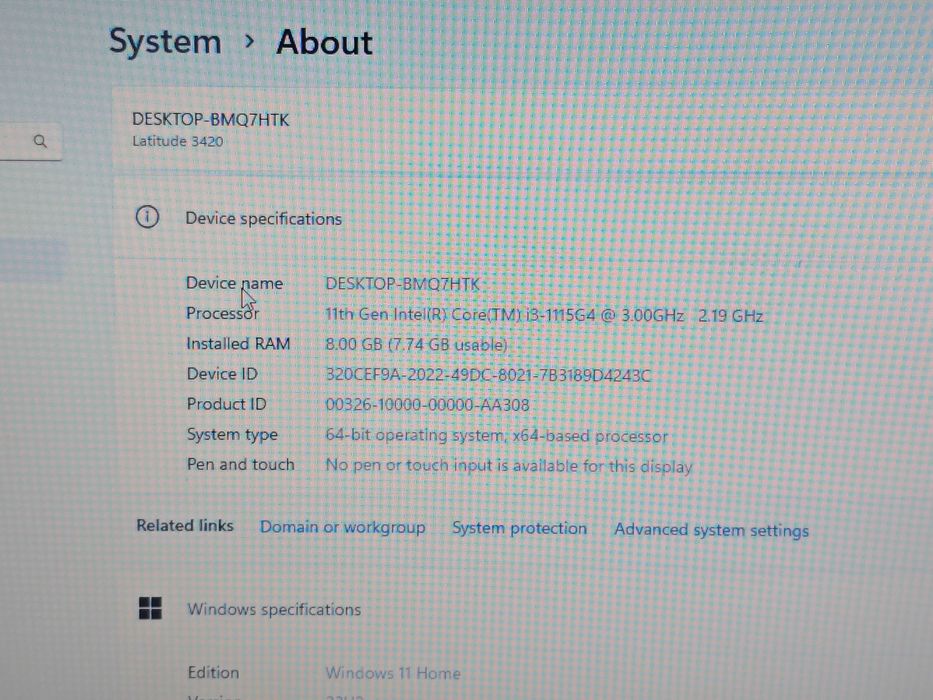Click the Device name label
This screenshot has width=933, height=700.
coord(234,283)
